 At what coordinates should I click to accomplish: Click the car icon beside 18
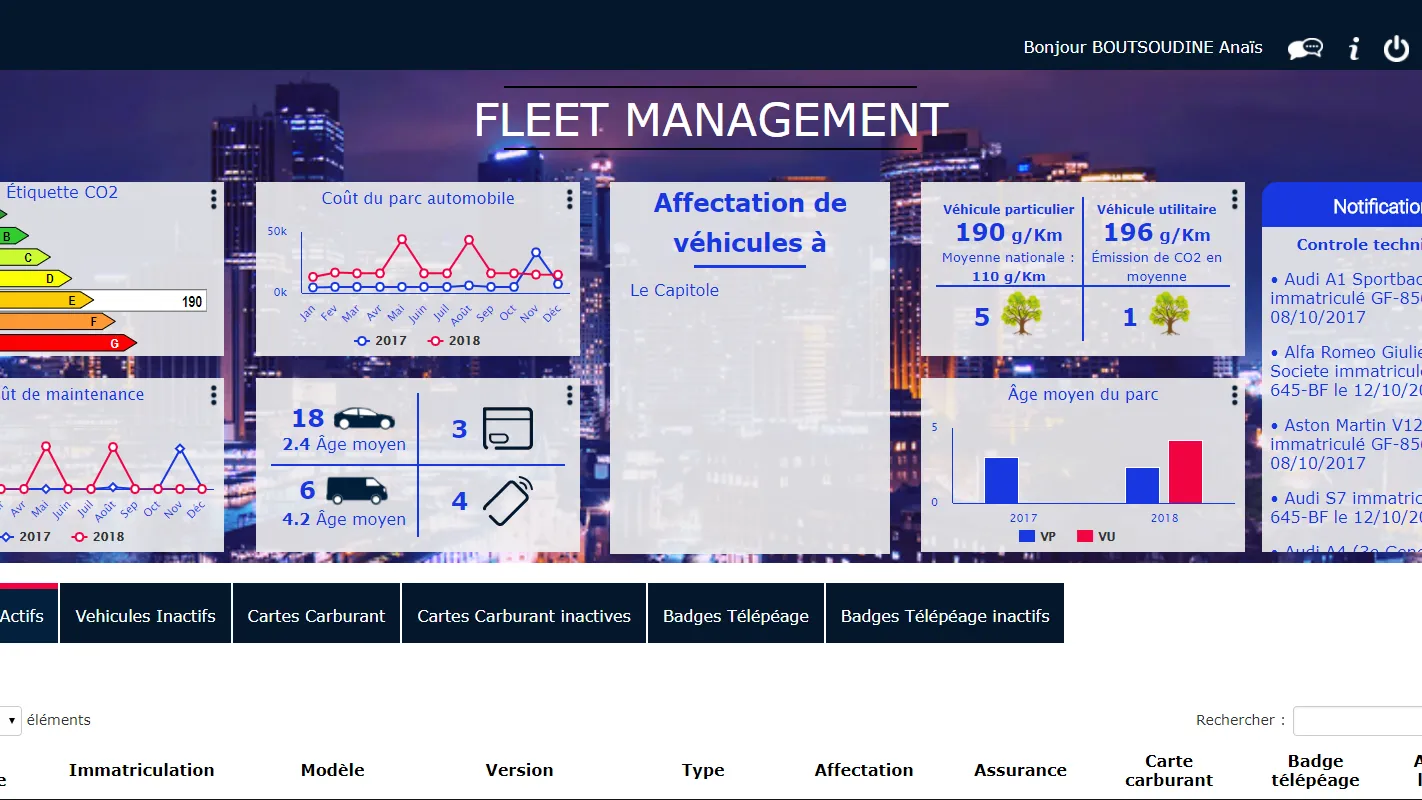(363, 418)
